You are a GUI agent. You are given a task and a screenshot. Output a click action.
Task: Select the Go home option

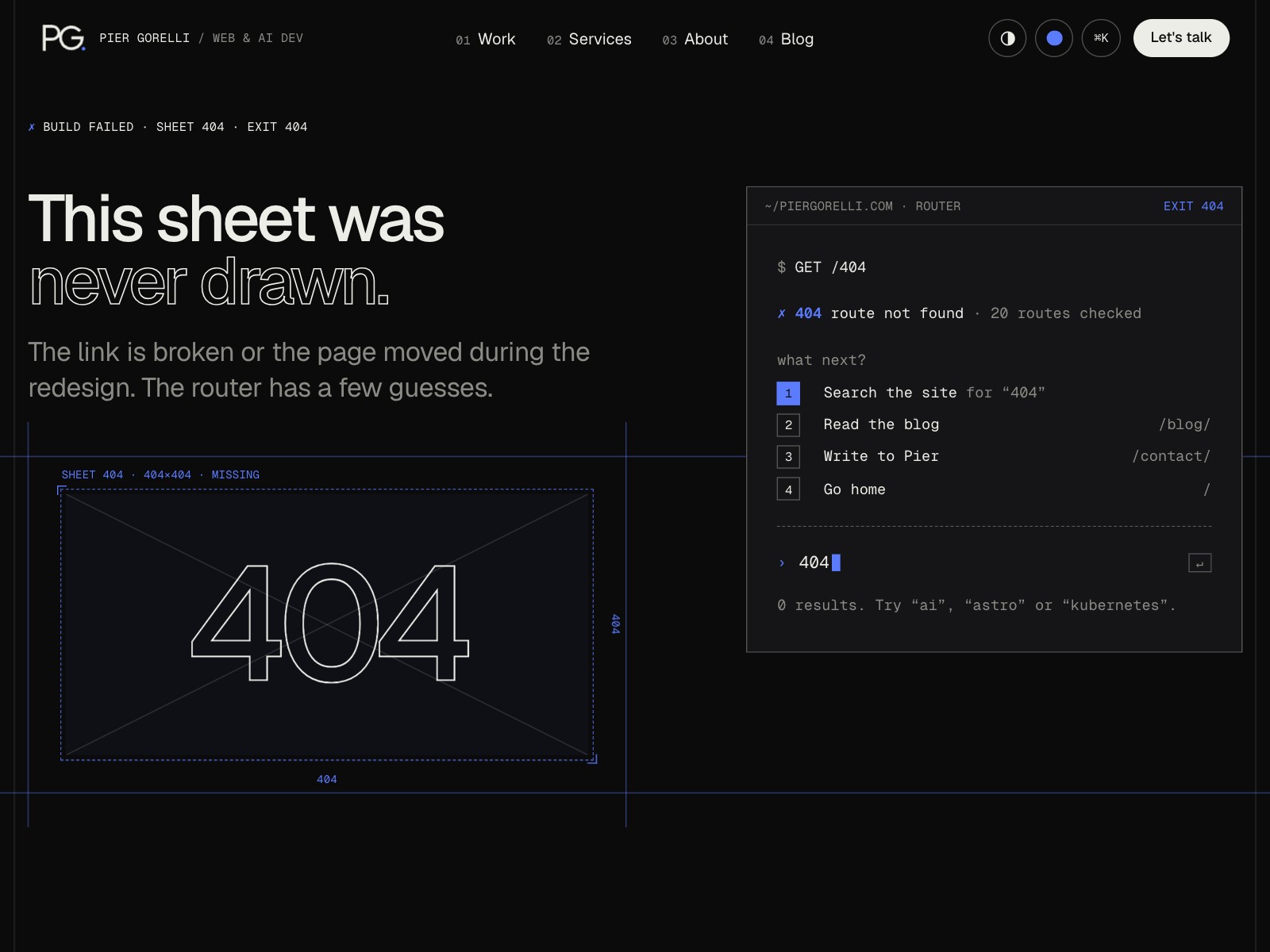[994, 489]
